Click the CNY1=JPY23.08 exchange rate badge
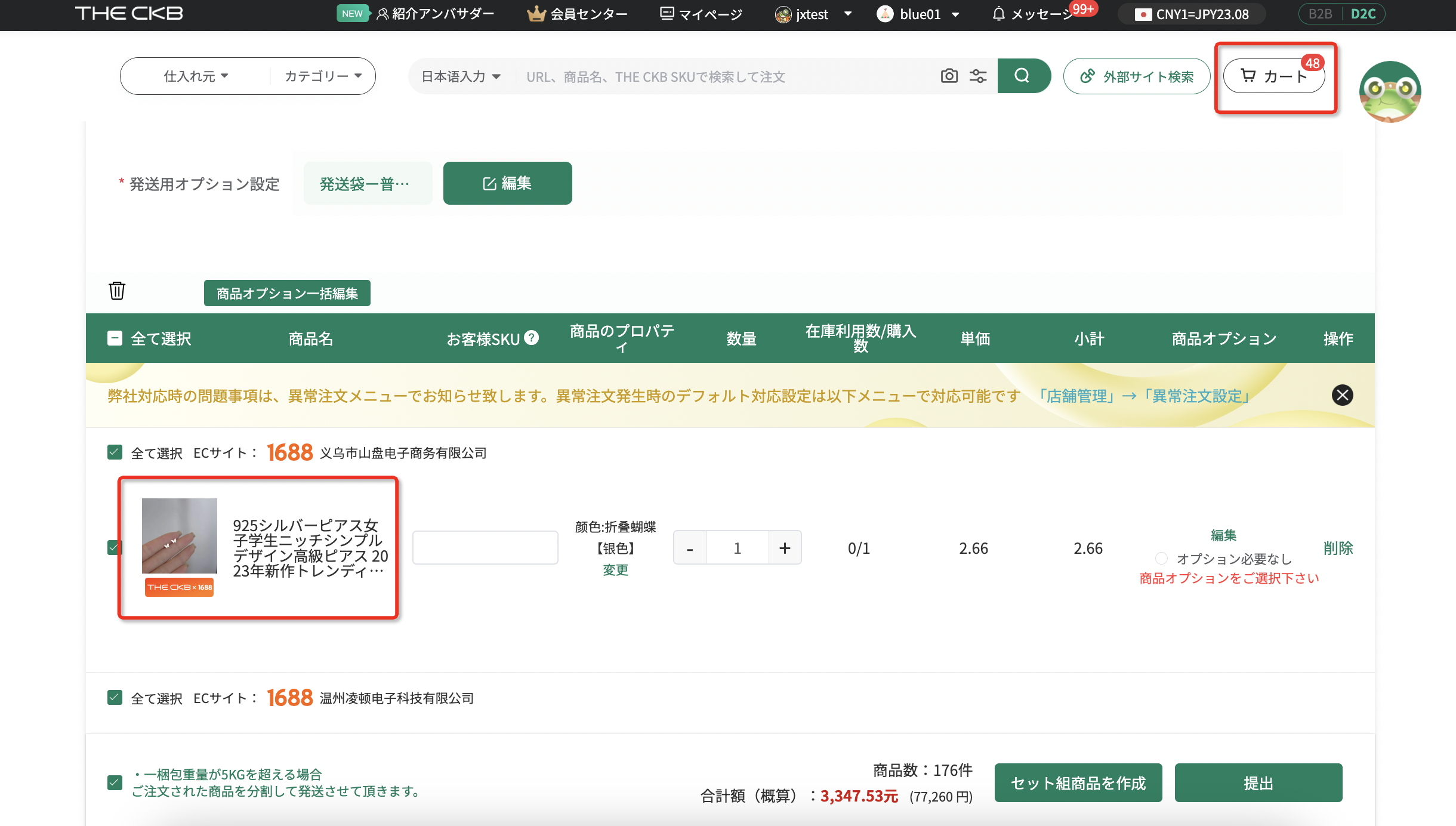The image size is (1456, 826). click(1192, 14)
